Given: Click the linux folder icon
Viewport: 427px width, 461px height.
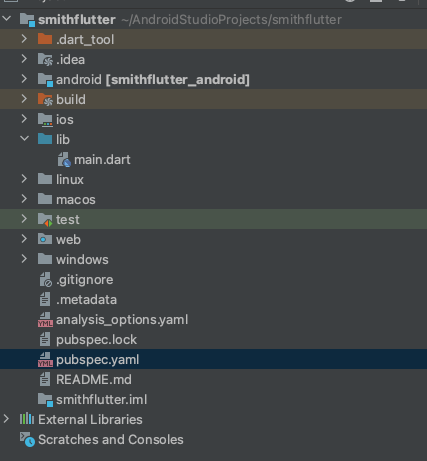Looking at the screenshot, I should pos(45,179).
